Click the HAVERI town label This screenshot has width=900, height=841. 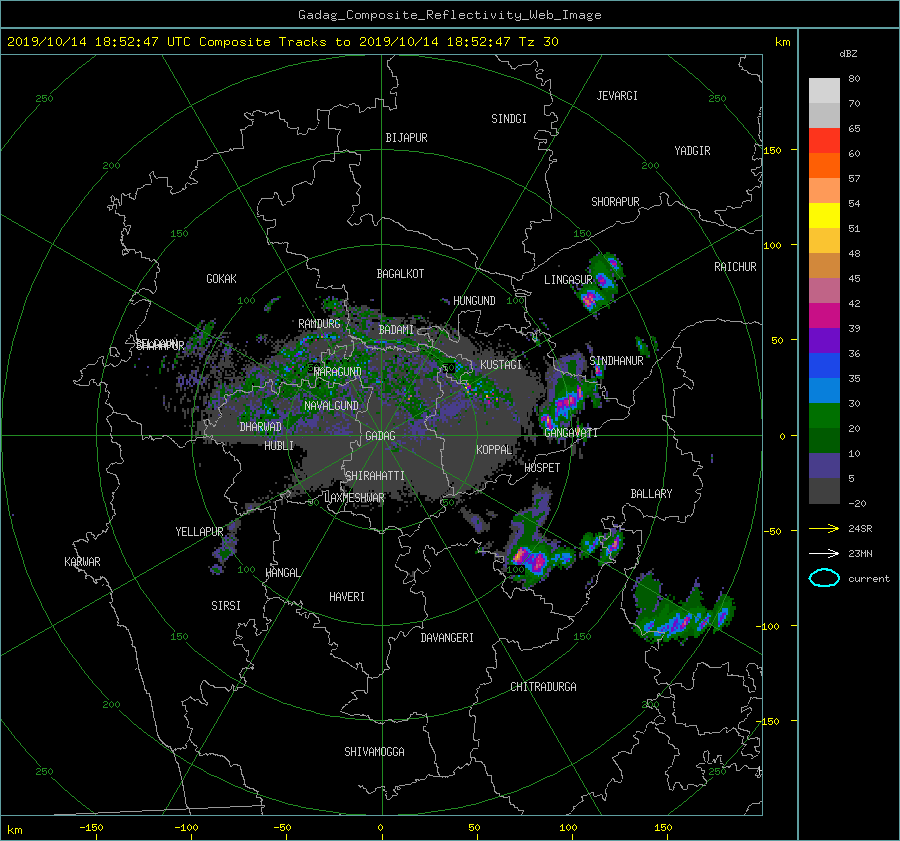[347, 597]
